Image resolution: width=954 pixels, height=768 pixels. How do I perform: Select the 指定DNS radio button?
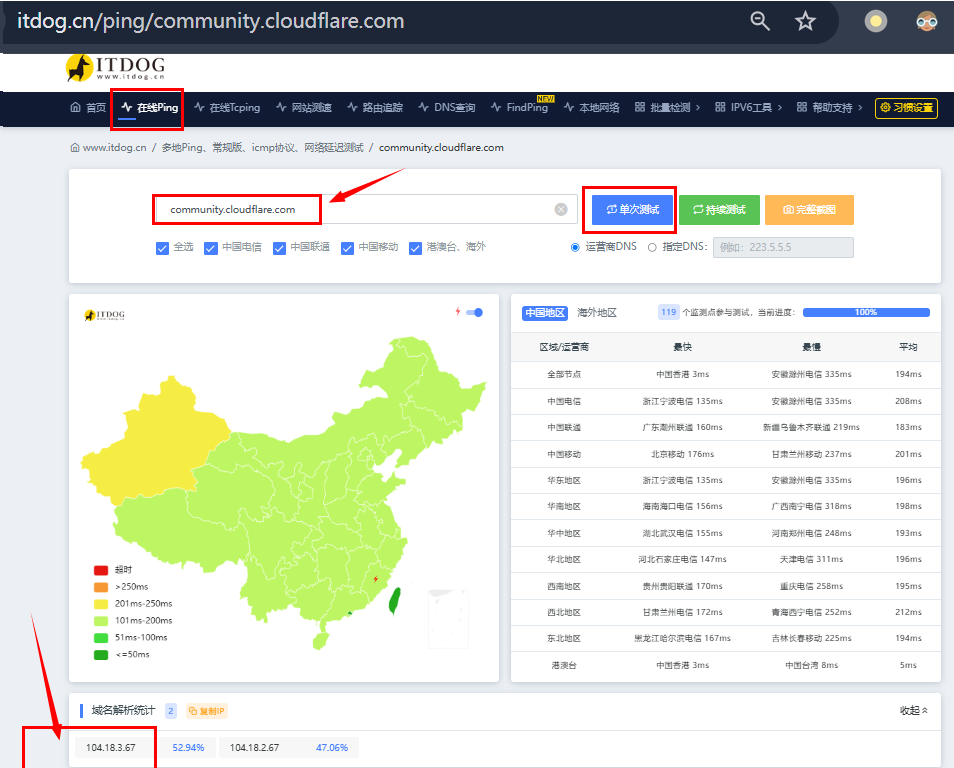tap(652, 248)
